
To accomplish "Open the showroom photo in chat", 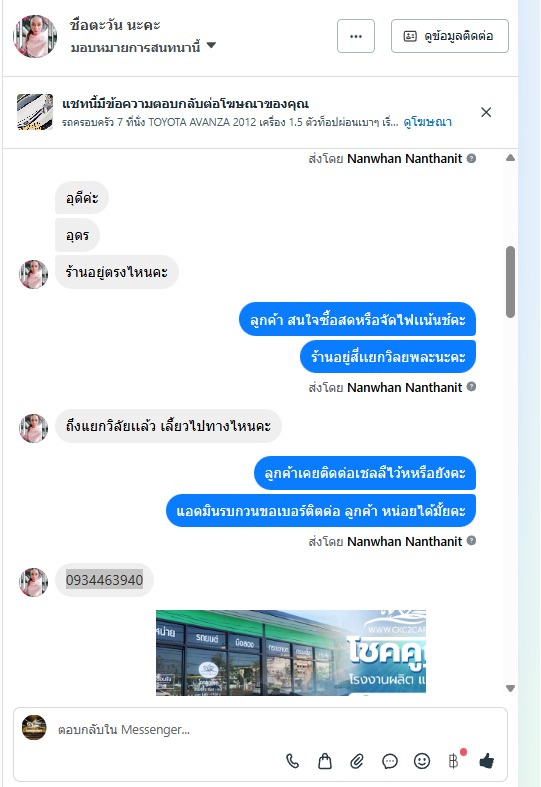I will [x=291, y=652].
